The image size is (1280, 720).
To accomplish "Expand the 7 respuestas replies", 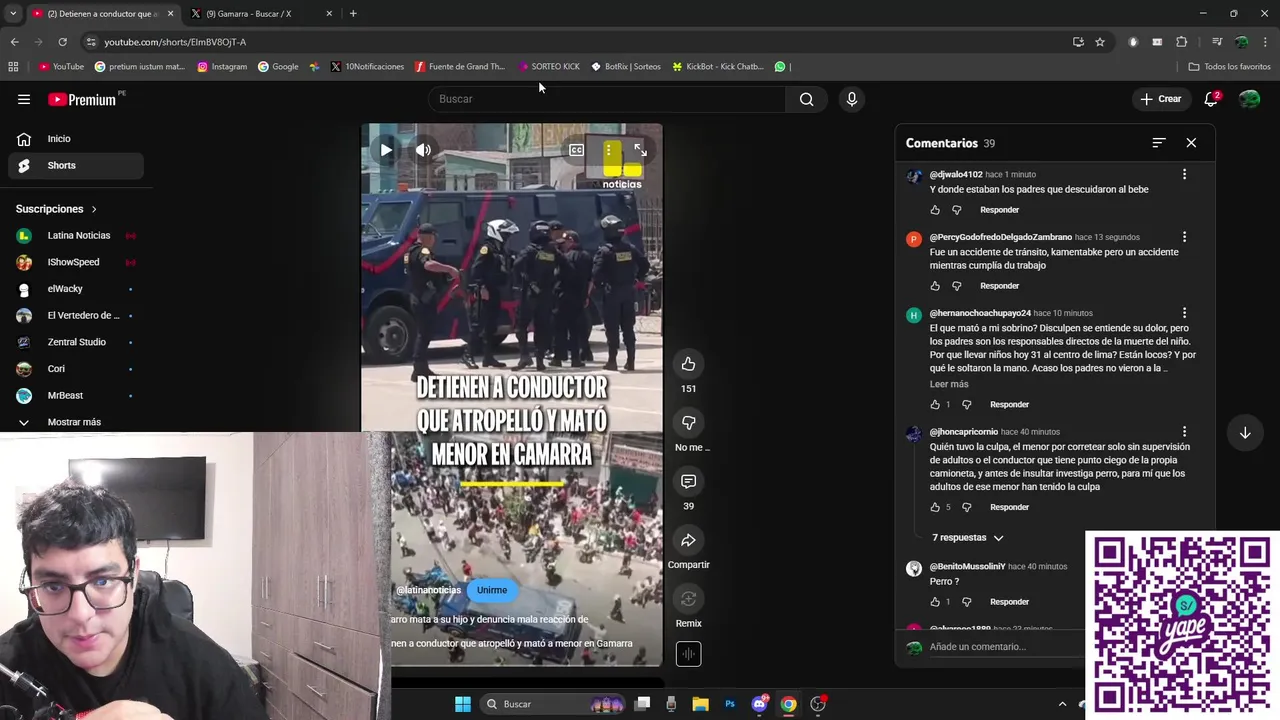I will pyautogui.click(x=967, y=538).
